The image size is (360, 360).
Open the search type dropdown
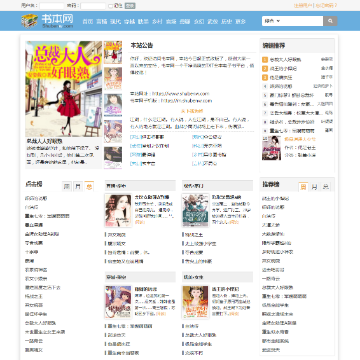272,21
